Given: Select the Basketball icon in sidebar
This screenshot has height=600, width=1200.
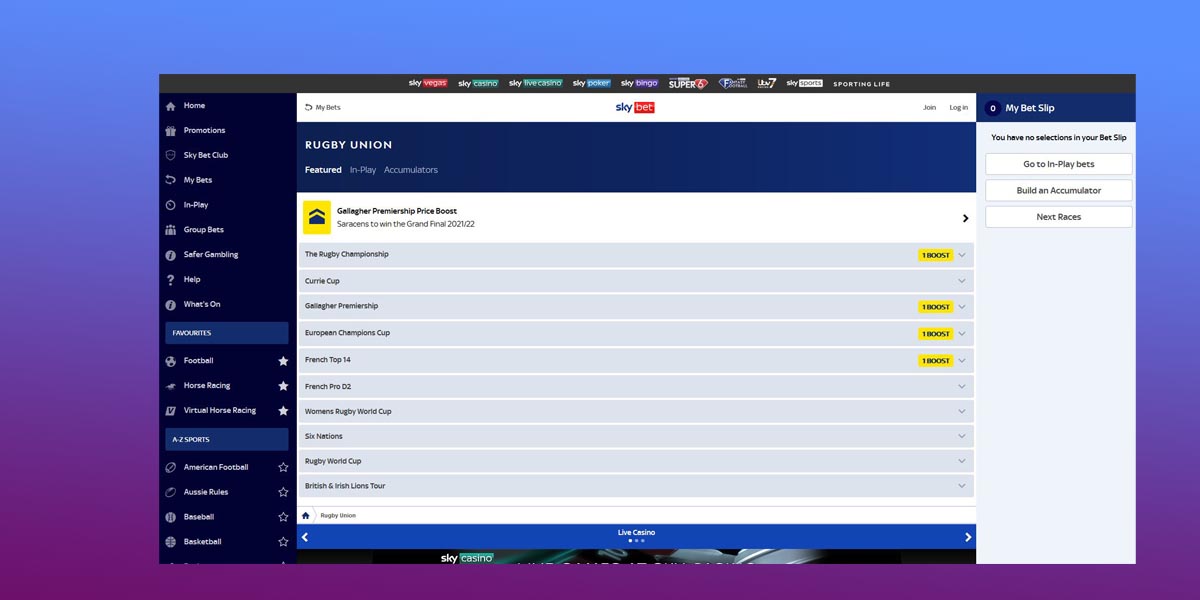Looking at the screenshot, I should pyautogui.click(x=171, y=542).
